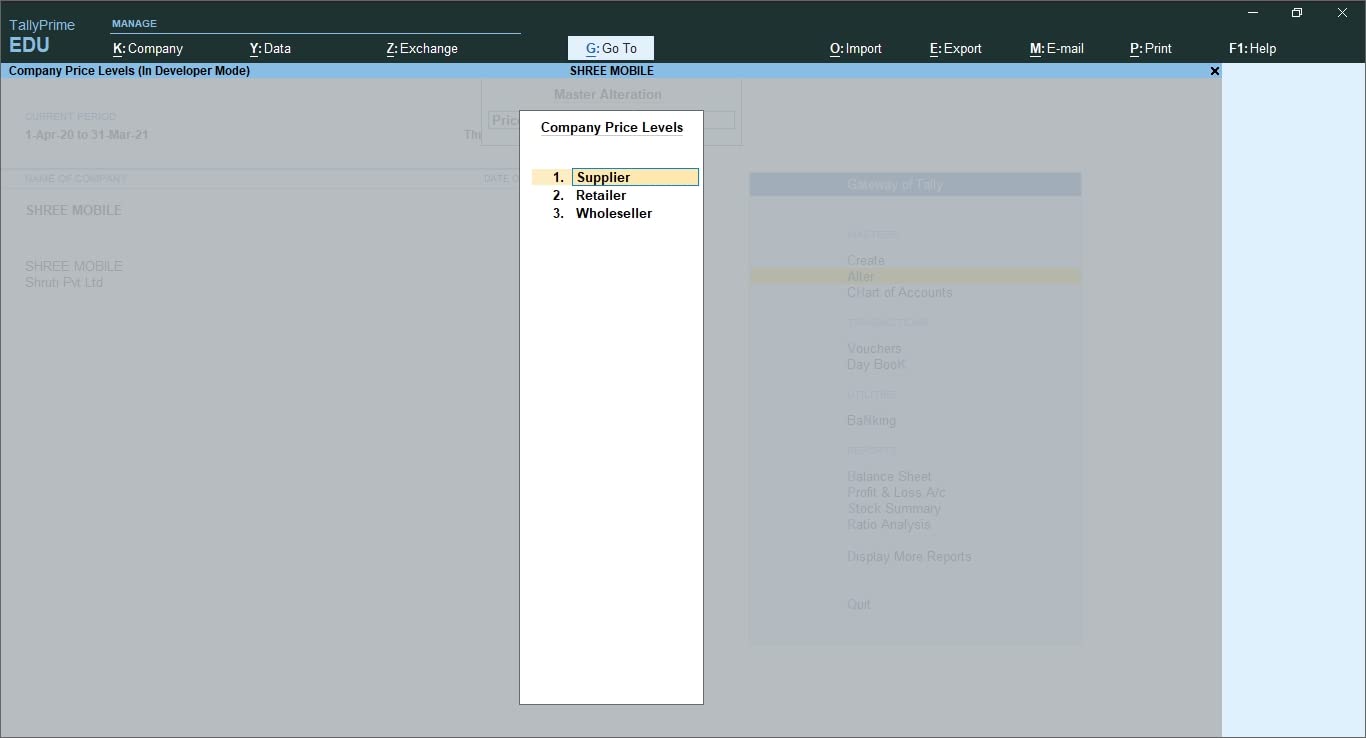Click Display More Reports
This screenshot has height=738, width=1366.
pyautogui.click(x=909, y=556)
